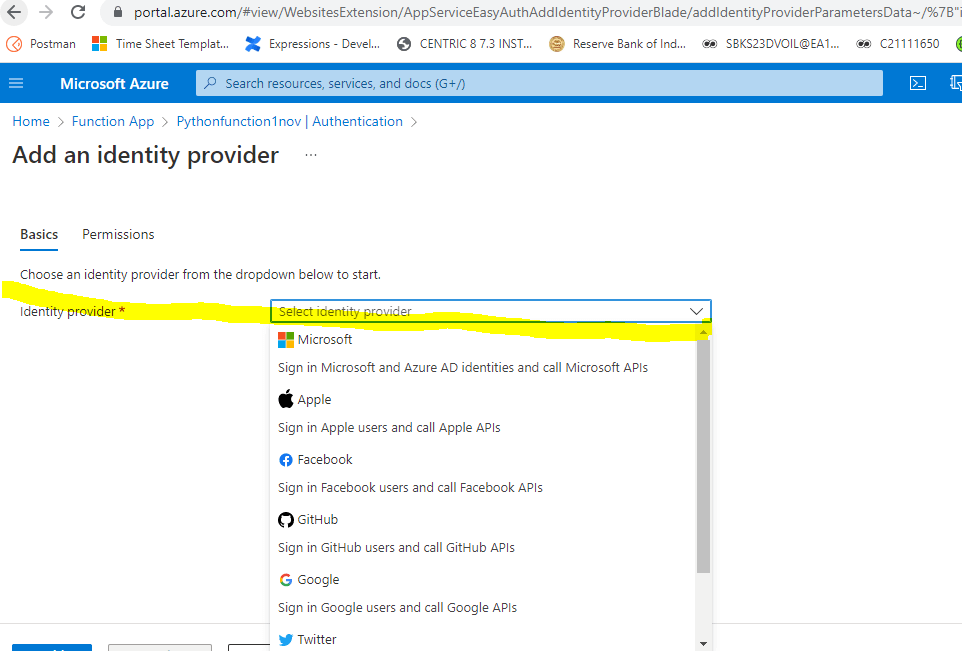This screenshot has width=962, height=651.
Task: Click the Microsoft logo beside the Microsoft option
Action: click(x=285, y=339)
